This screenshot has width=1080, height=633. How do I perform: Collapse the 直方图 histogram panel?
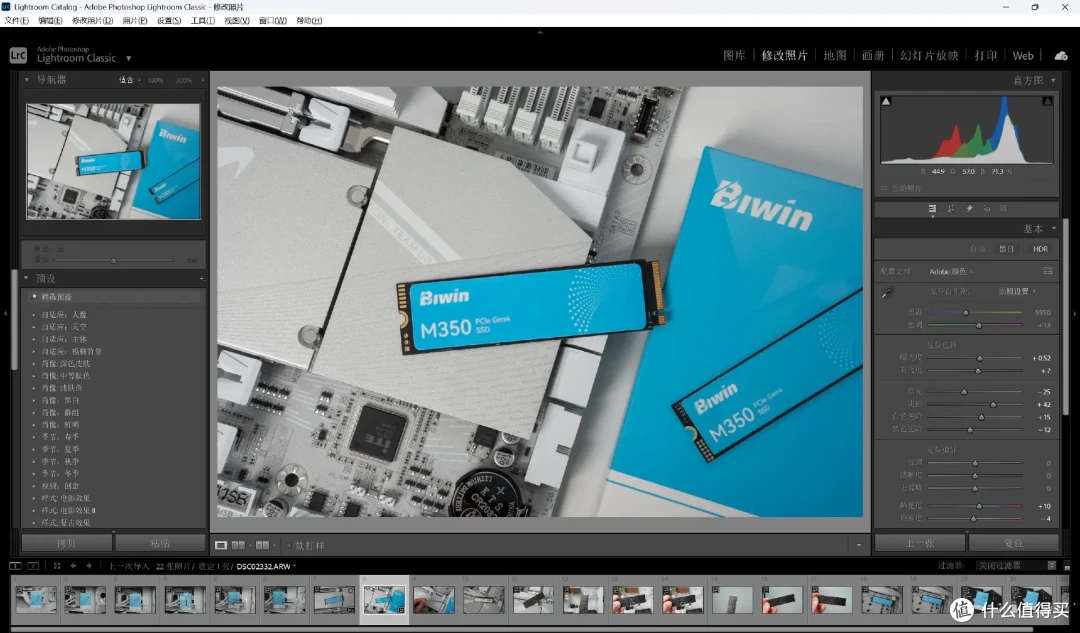(x=1053, y=81)
